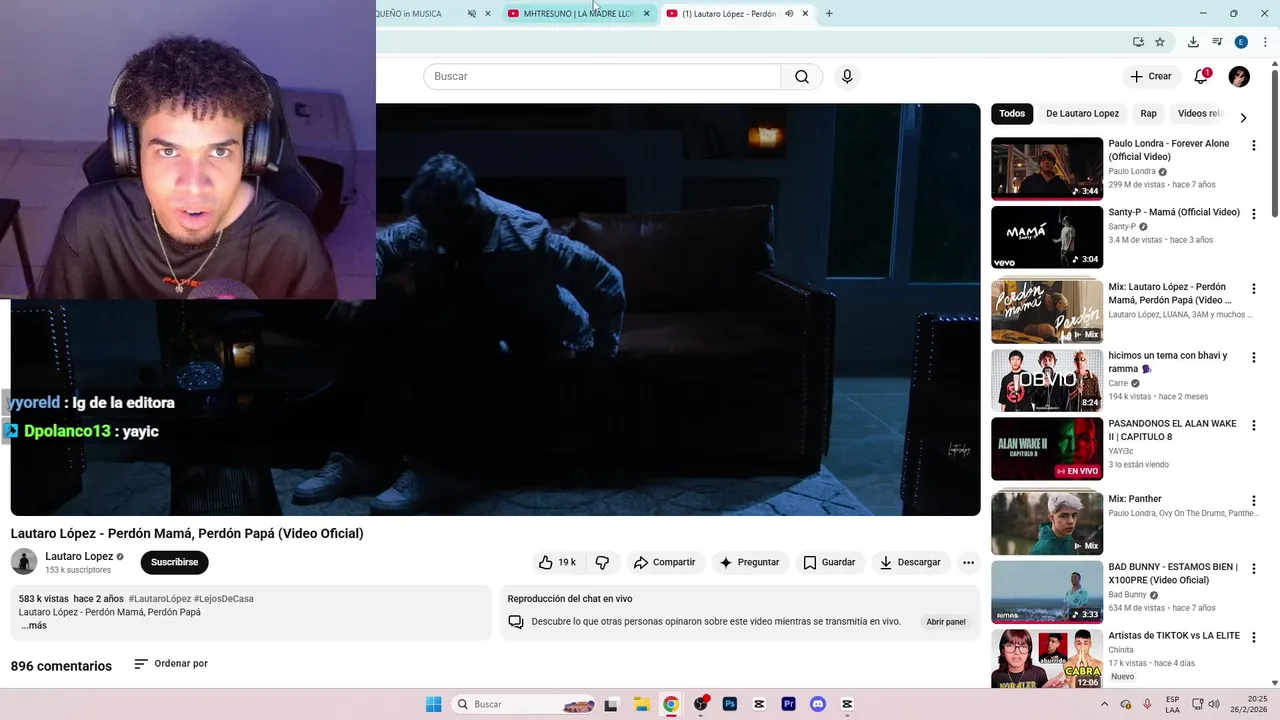Open Chrome media control icon
This screenshot has width=1280, height=720.
coord(1217,42)
